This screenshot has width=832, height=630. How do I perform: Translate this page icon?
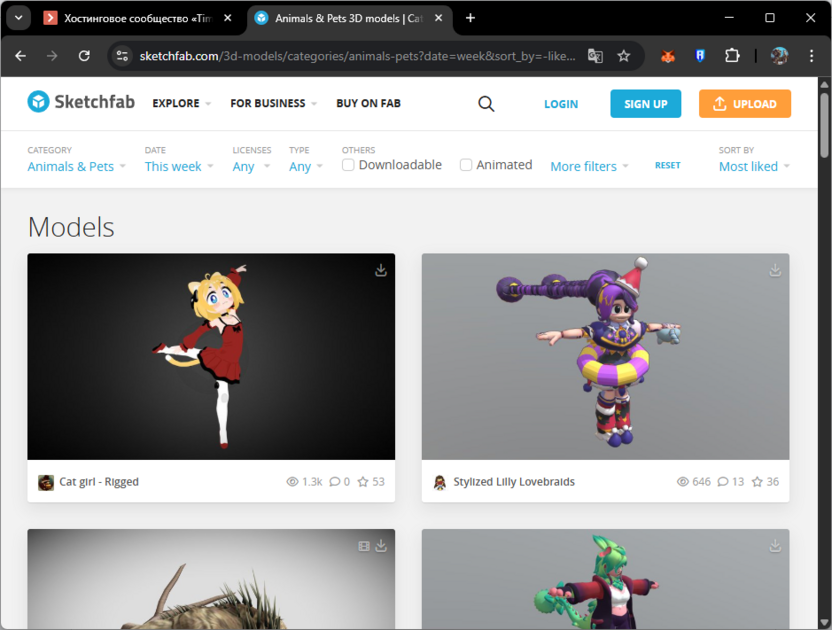click(595, 56)
